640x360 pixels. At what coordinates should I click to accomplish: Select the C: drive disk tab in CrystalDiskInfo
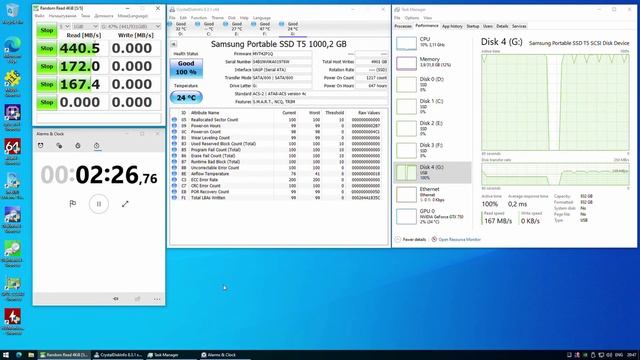click(208, 29)
